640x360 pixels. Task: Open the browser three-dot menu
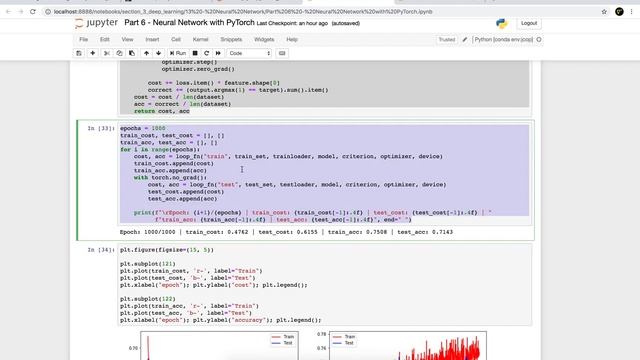pos(631,12)
